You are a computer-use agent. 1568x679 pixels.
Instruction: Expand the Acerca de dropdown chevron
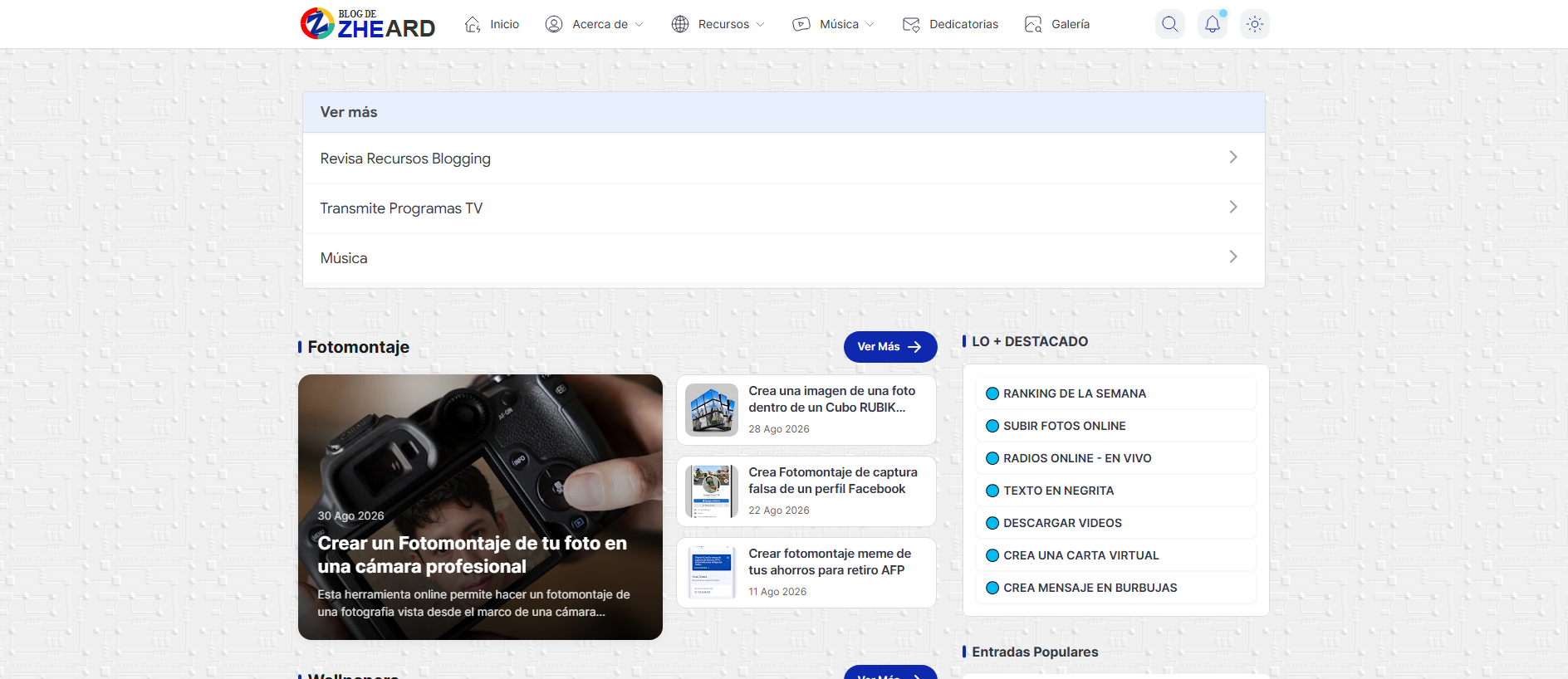[x=639, y=25]
